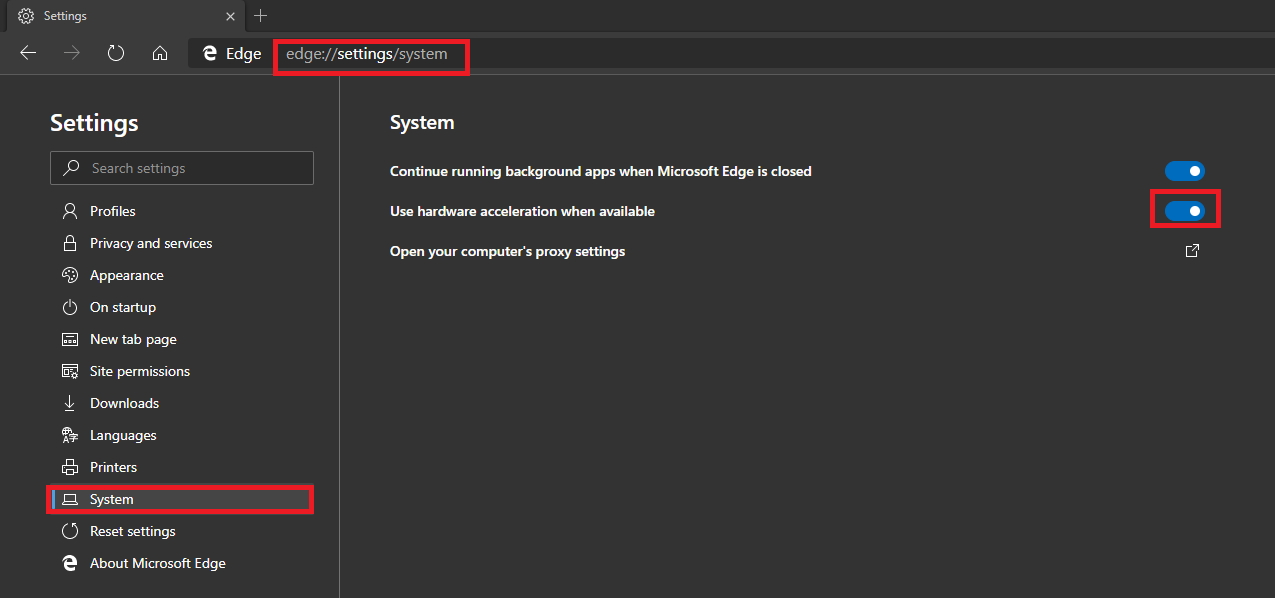1275x598 pixels.
Task: Click the Reset settings circular arrow icon
Action: [70, 531]
